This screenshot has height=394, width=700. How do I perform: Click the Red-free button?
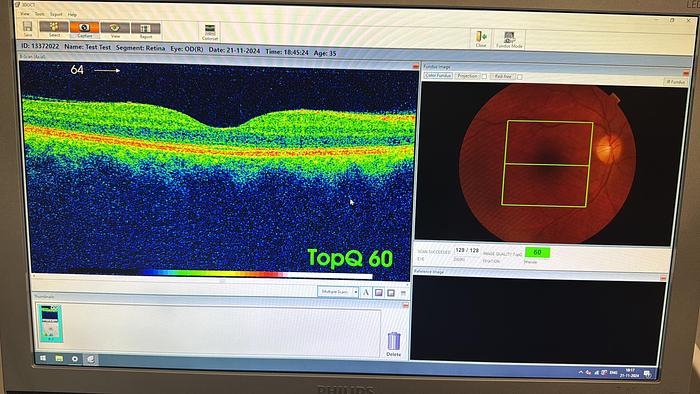[503, 77]
